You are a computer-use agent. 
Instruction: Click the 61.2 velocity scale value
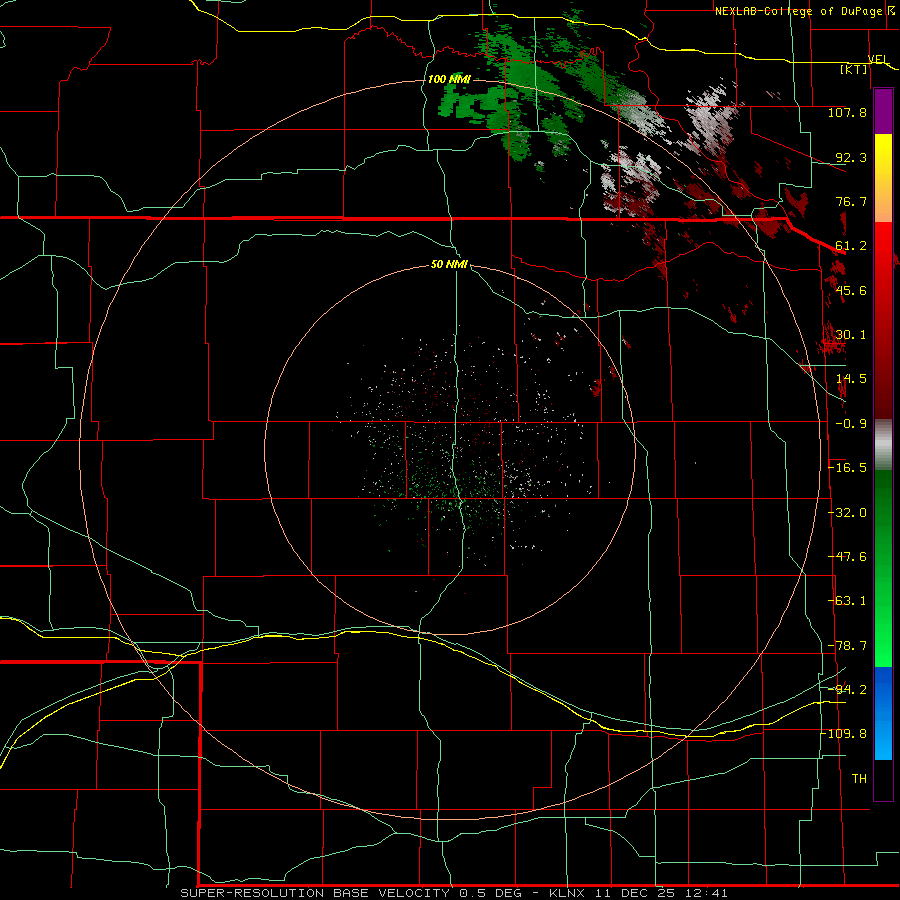click(x=851, y=246)
